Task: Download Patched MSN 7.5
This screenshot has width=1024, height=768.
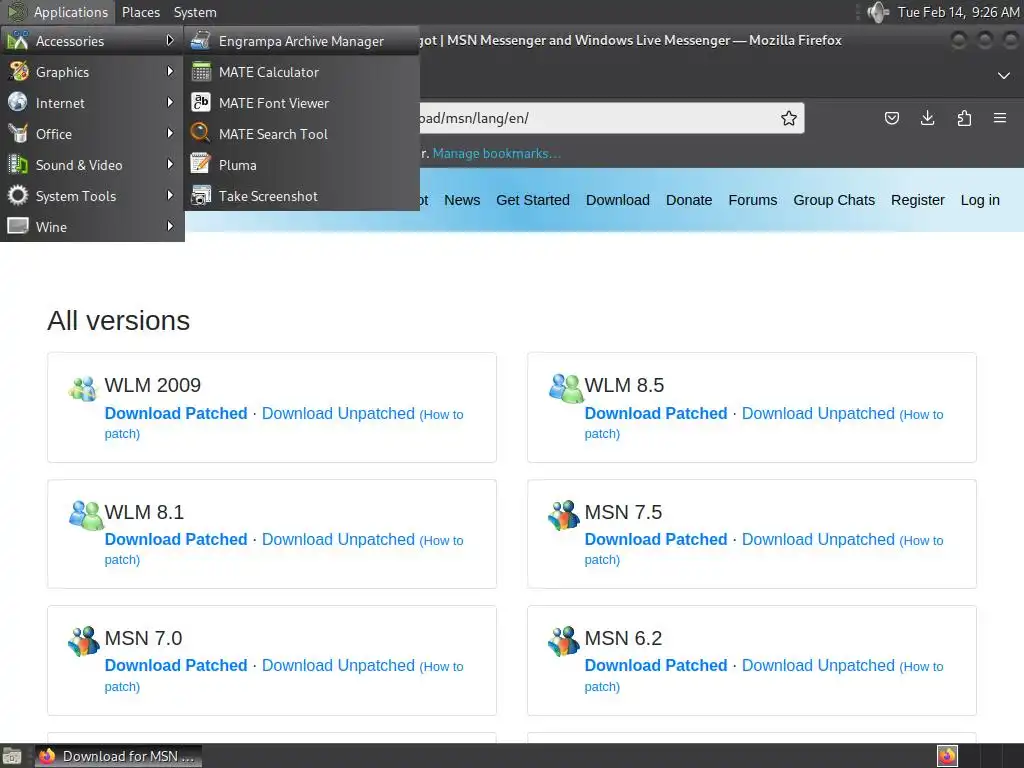Action: 656,539
